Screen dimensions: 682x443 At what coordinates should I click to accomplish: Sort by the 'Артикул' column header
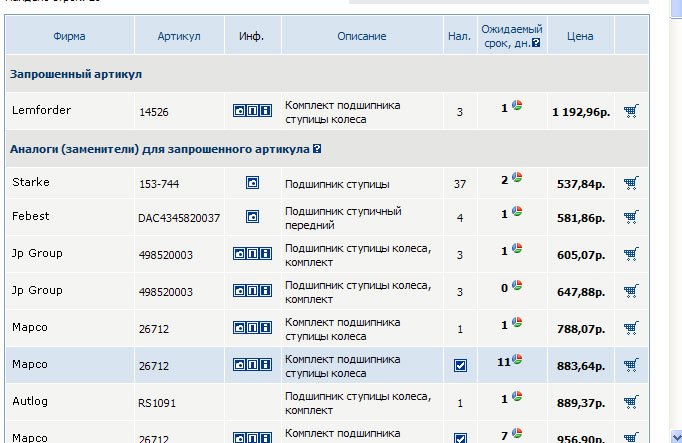point(179,36)
